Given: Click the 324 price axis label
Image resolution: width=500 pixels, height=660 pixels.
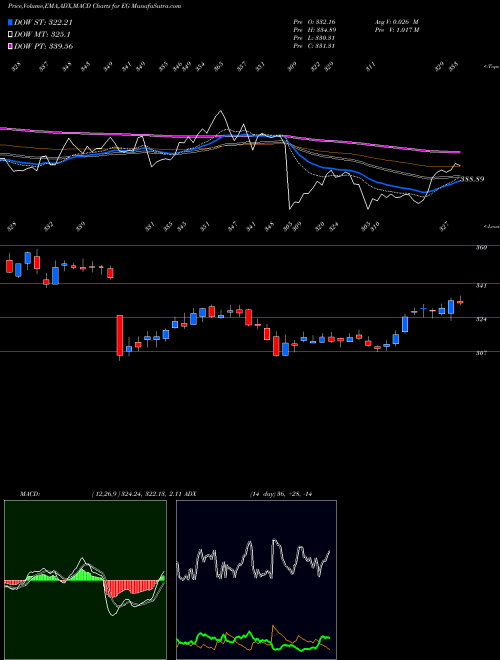Looking at the screenshot, I should click(x=481, y=319).
